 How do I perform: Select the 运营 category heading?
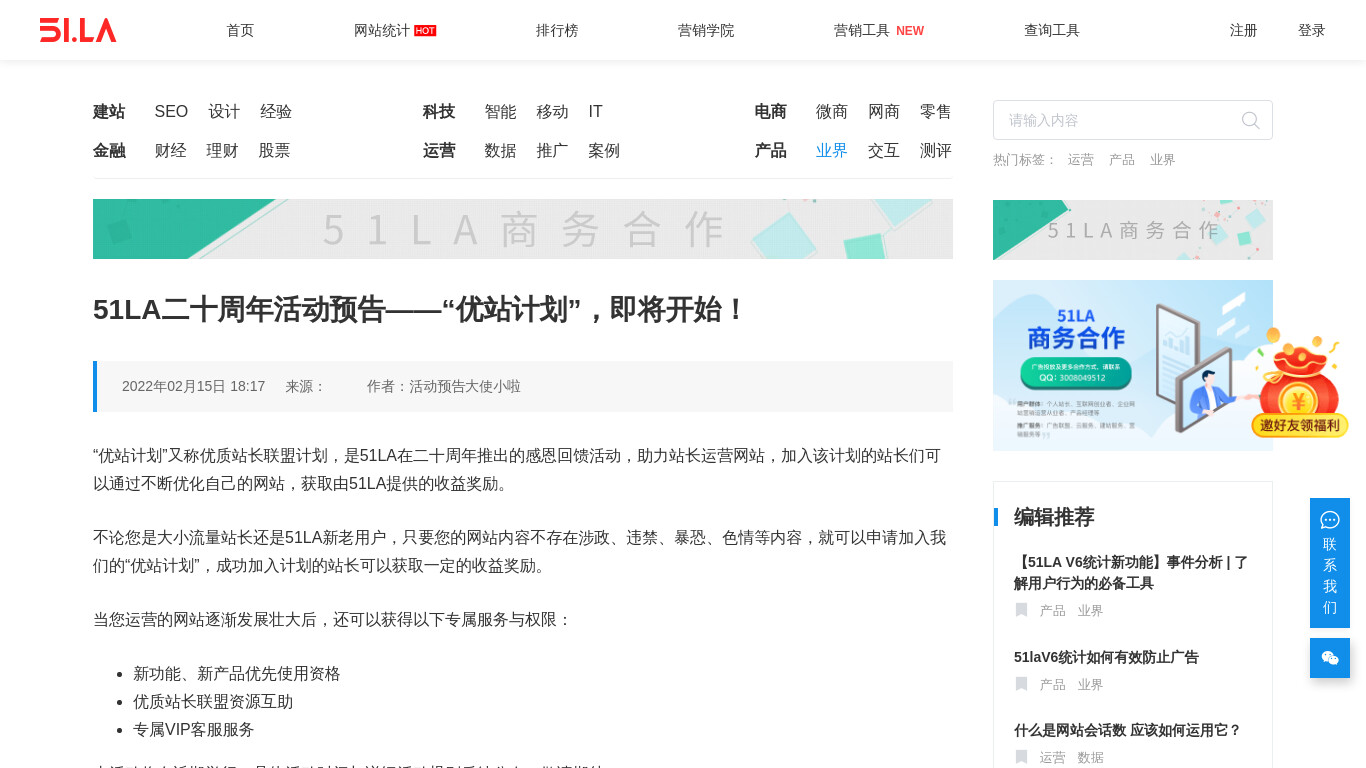(439, 151)
